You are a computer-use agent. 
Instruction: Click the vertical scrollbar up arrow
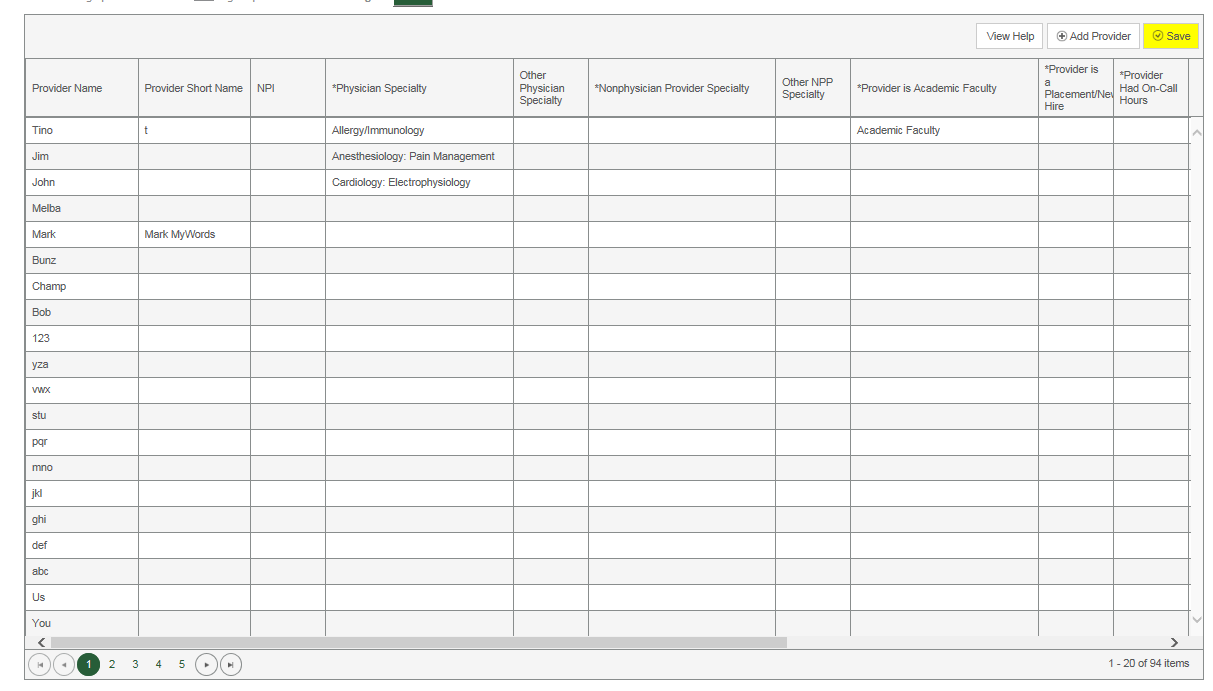click(1196, 132)
